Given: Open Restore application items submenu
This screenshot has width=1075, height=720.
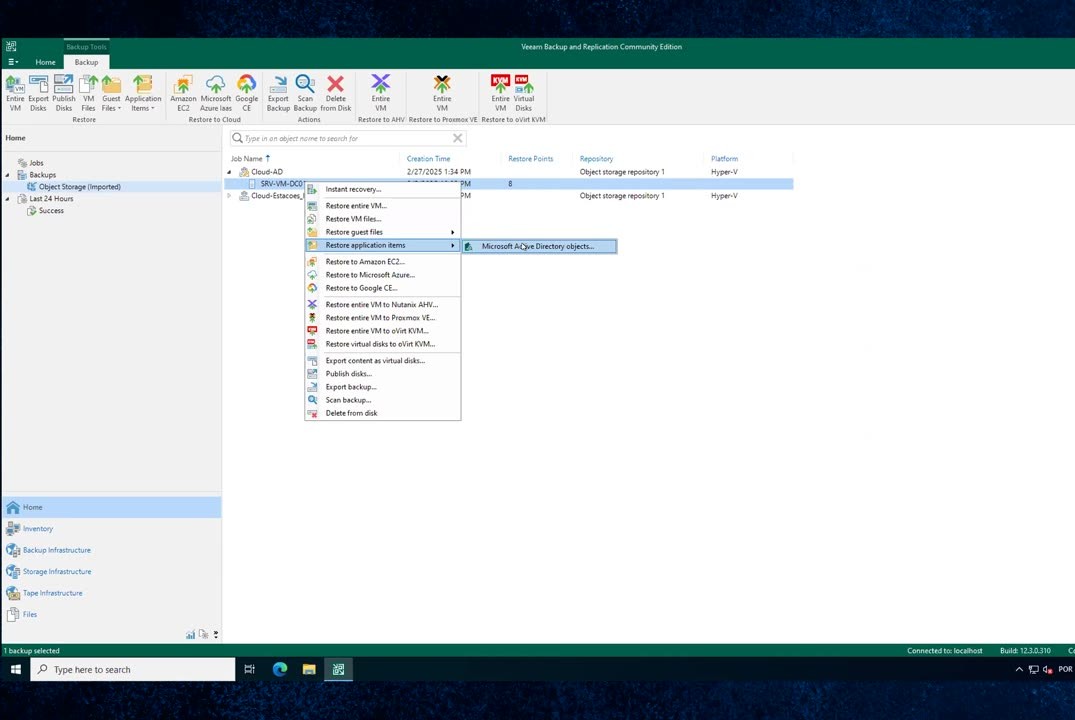Looking at the screenshot, I should point(383,245).
